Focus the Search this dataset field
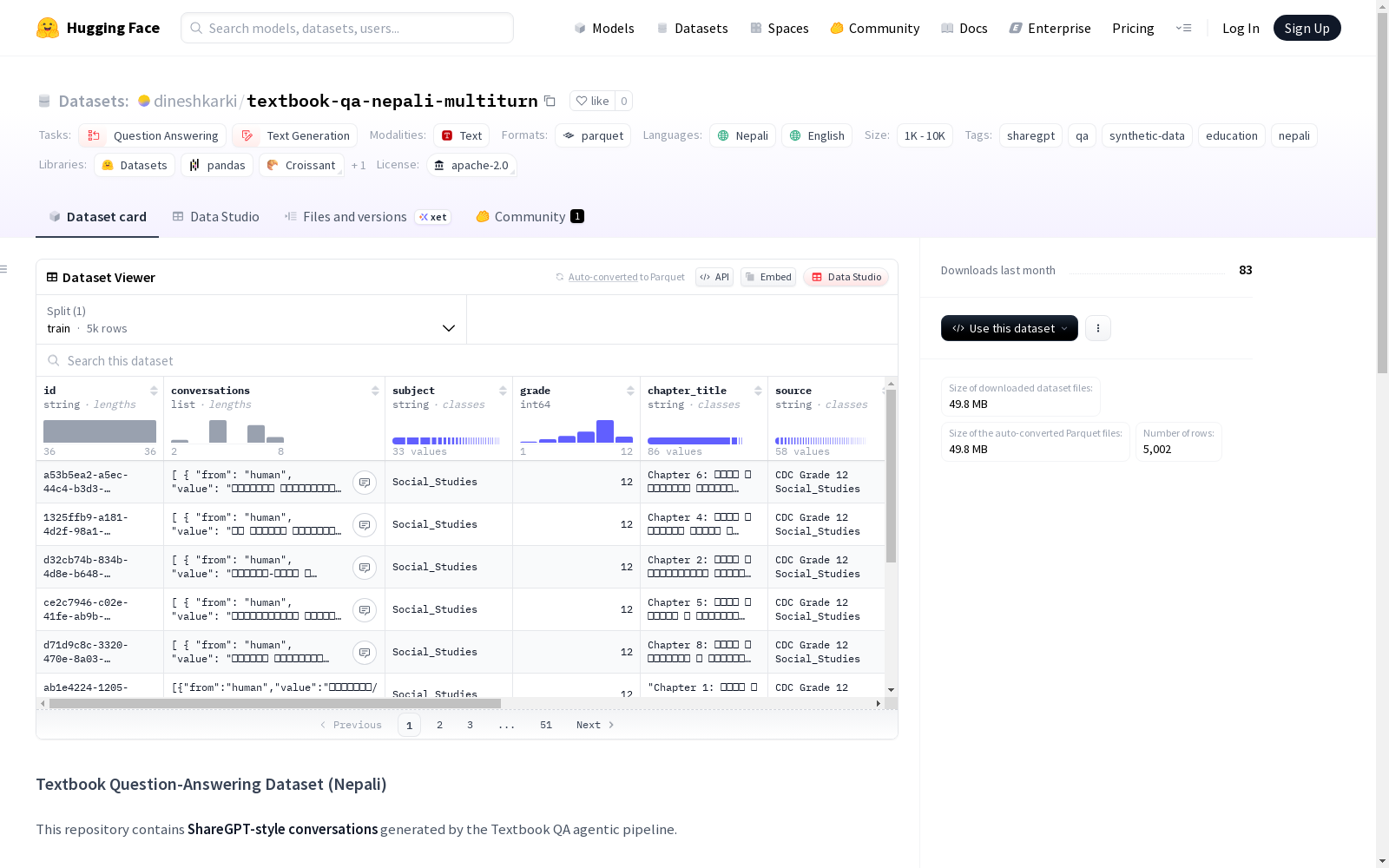The width and height of the screenshot is (1389, 868). click(467, 360)
